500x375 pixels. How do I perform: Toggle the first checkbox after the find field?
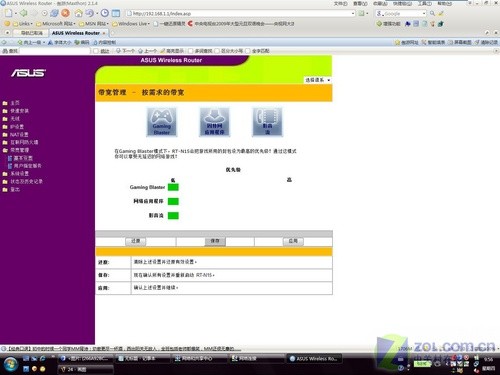coord(96,51)
